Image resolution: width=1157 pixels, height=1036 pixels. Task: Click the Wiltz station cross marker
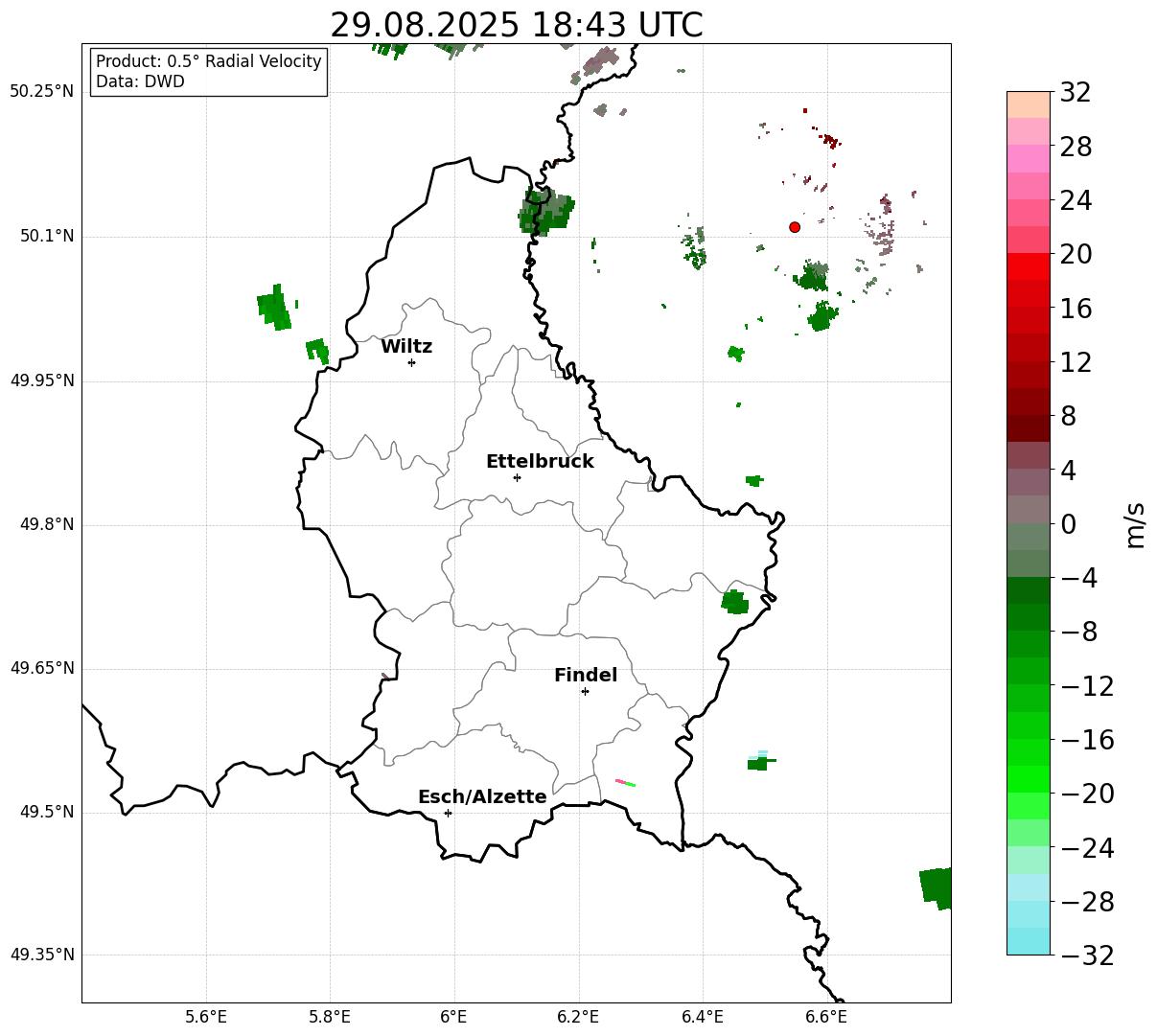tap(411, 362)
